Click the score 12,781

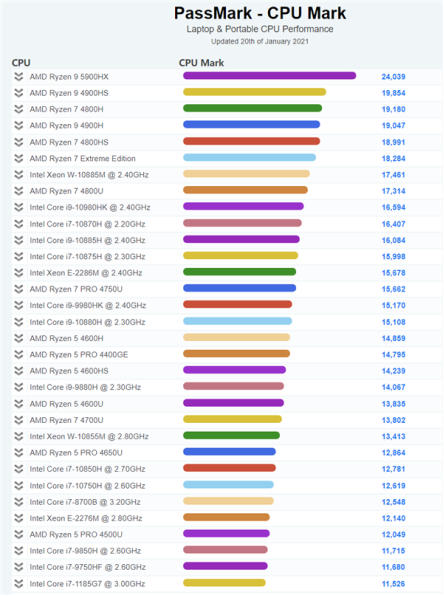[393, 469]
